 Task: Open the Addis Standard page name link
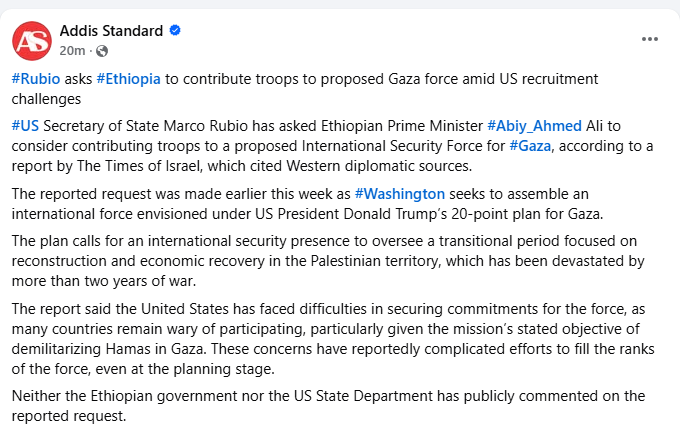click(111, 30)
